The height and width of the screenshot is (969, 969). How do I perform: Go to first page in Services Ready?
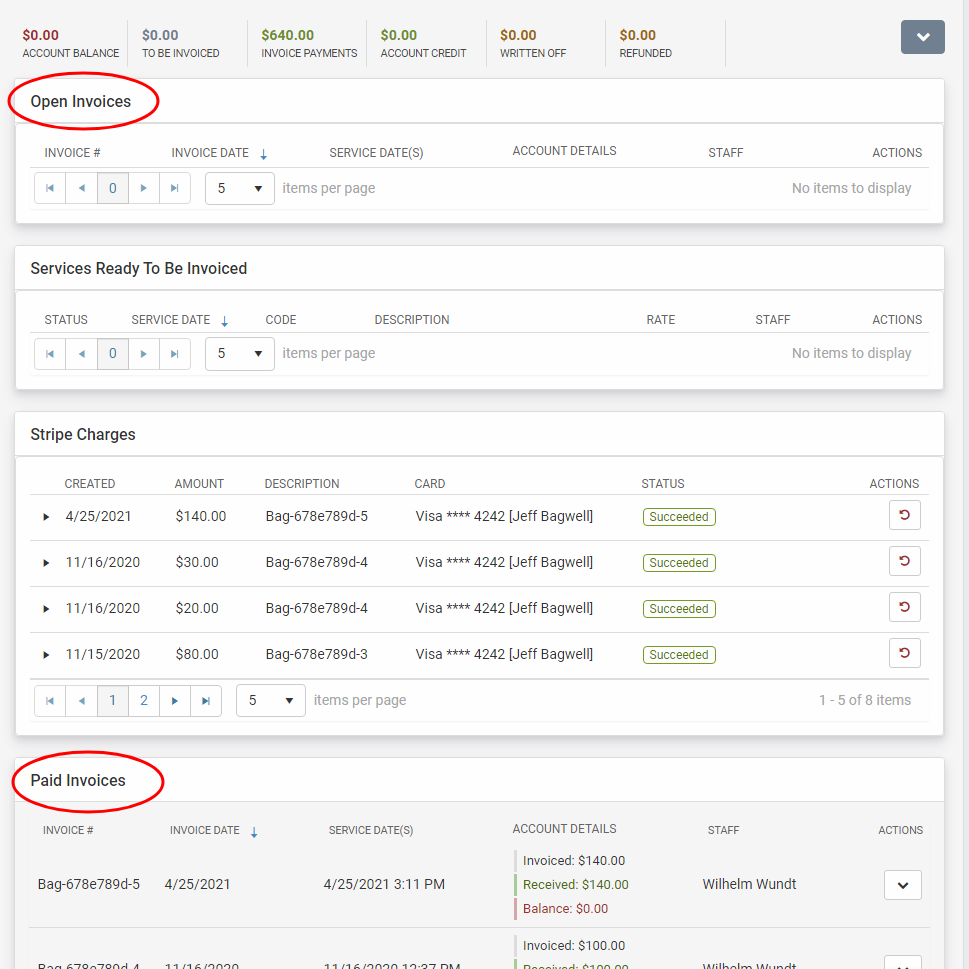pyautogui.click(x=50, y=353)
